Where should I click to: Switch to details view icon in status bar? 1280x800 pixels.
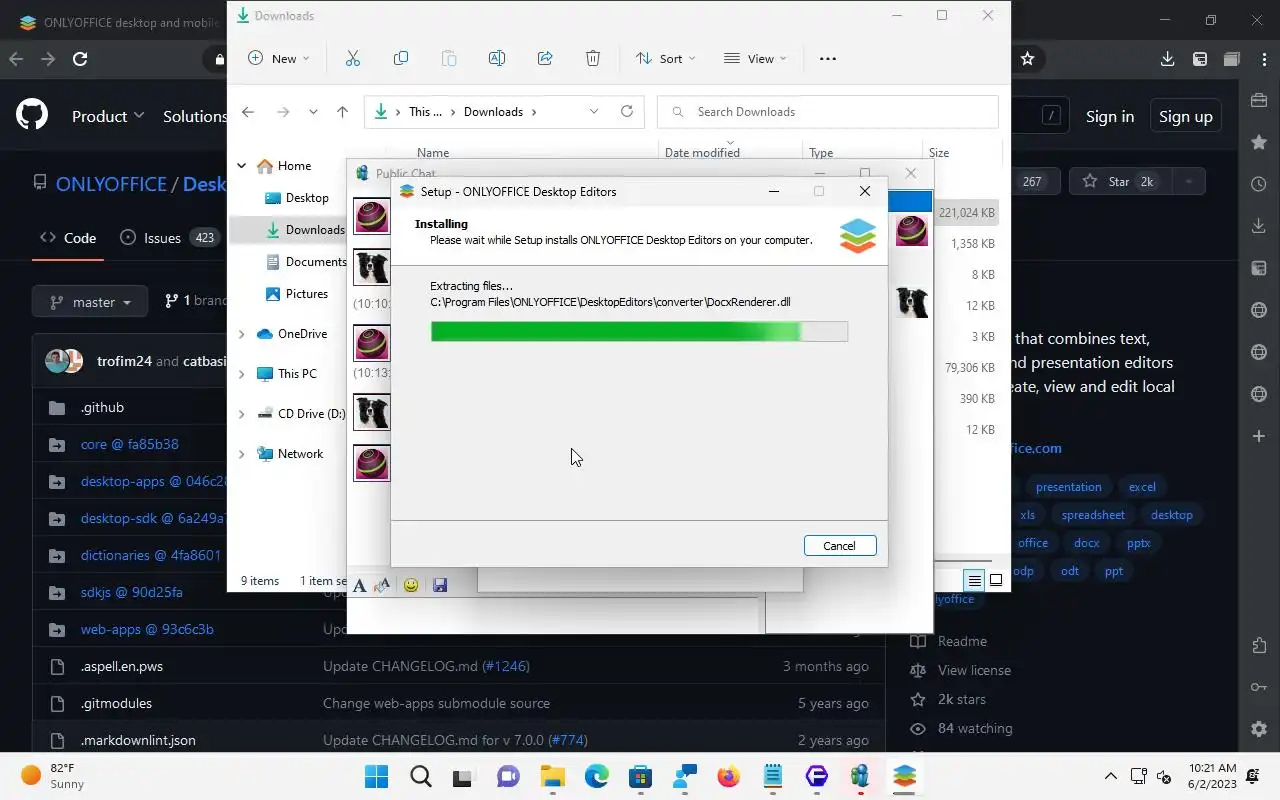[974, 580]
